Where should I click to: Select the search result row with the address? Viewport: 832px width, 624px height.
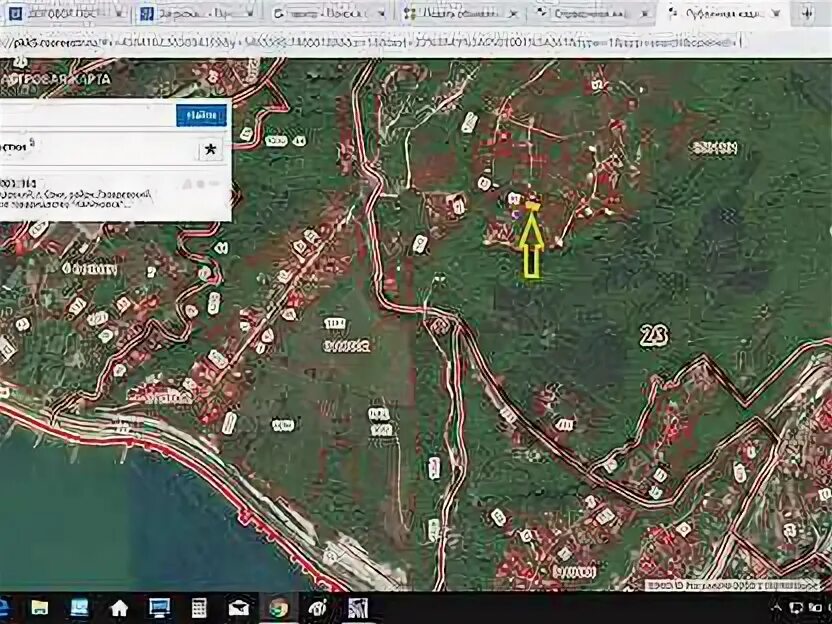click(115, 194)
